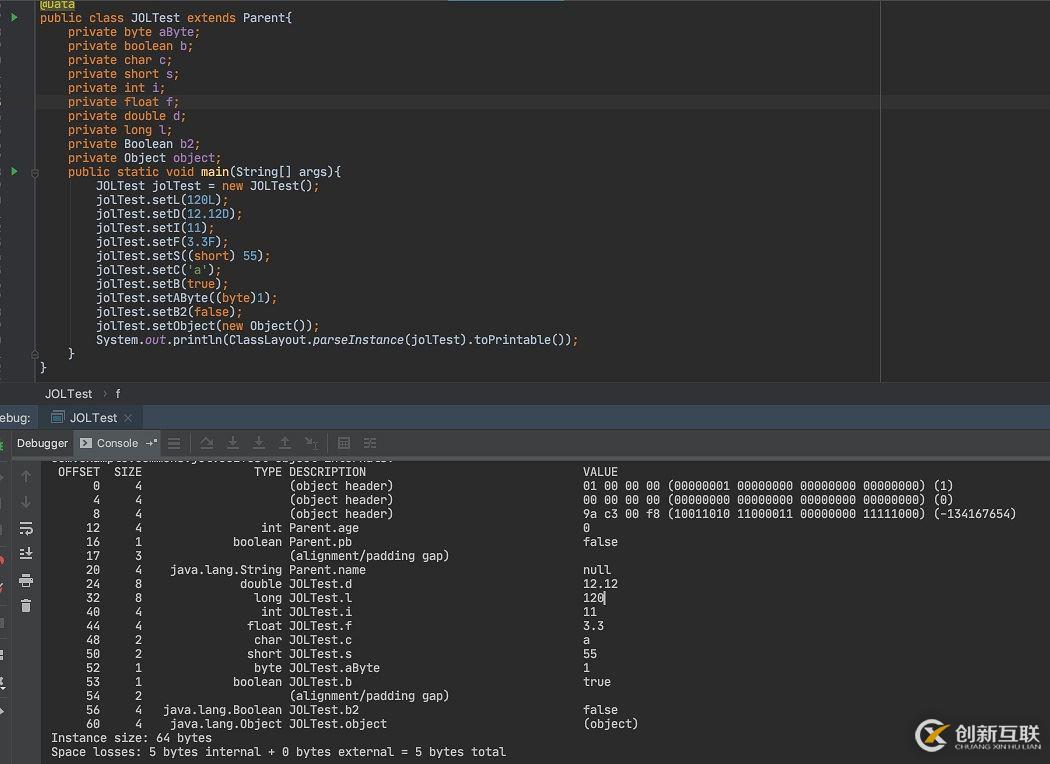
Task: Click Step Out in debug toolbar
Action: coord(285,443)
